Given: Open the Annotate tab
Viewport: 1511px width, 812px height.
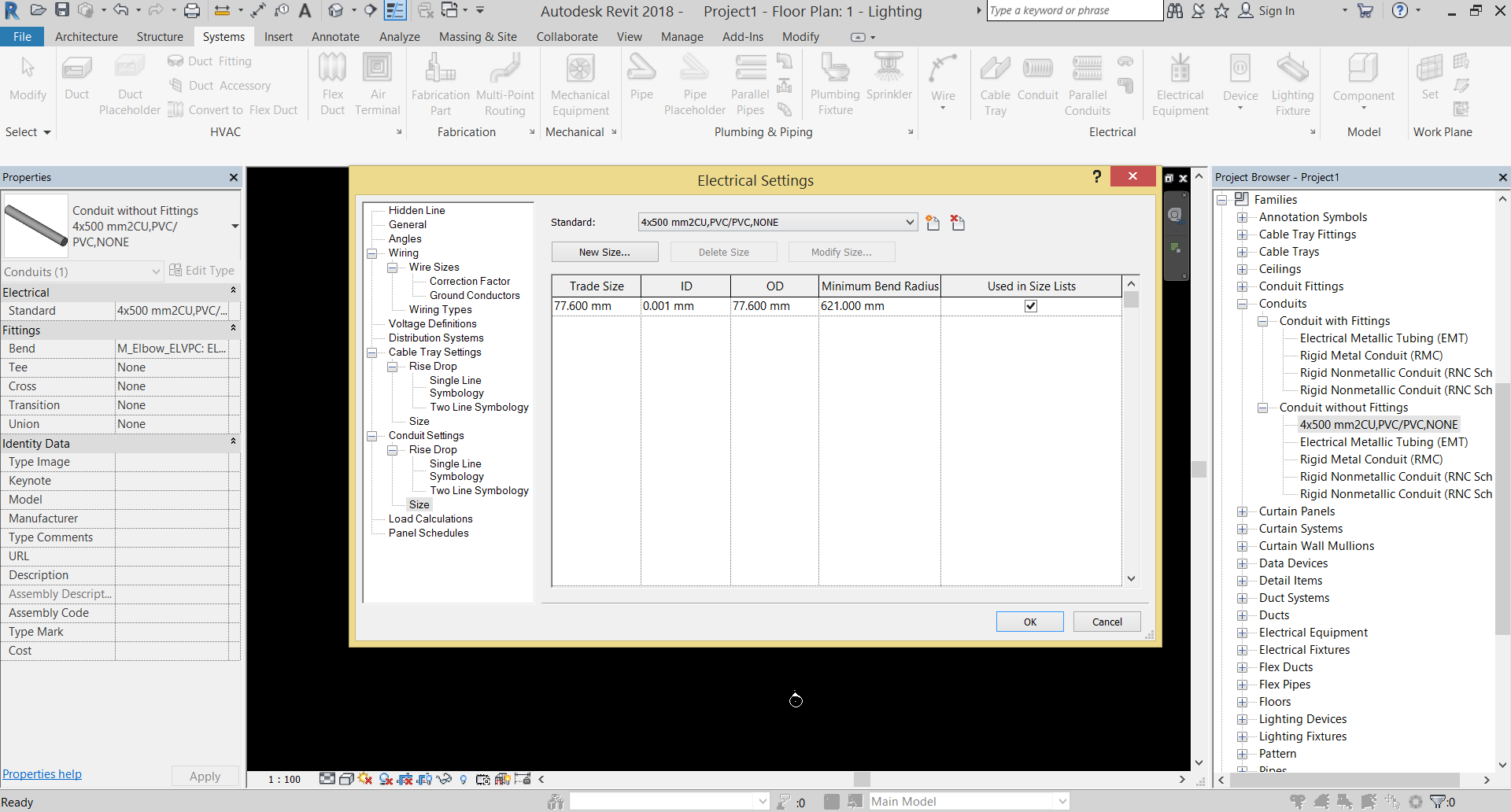Looking at the screenshot, I should (x=335, y=37).
